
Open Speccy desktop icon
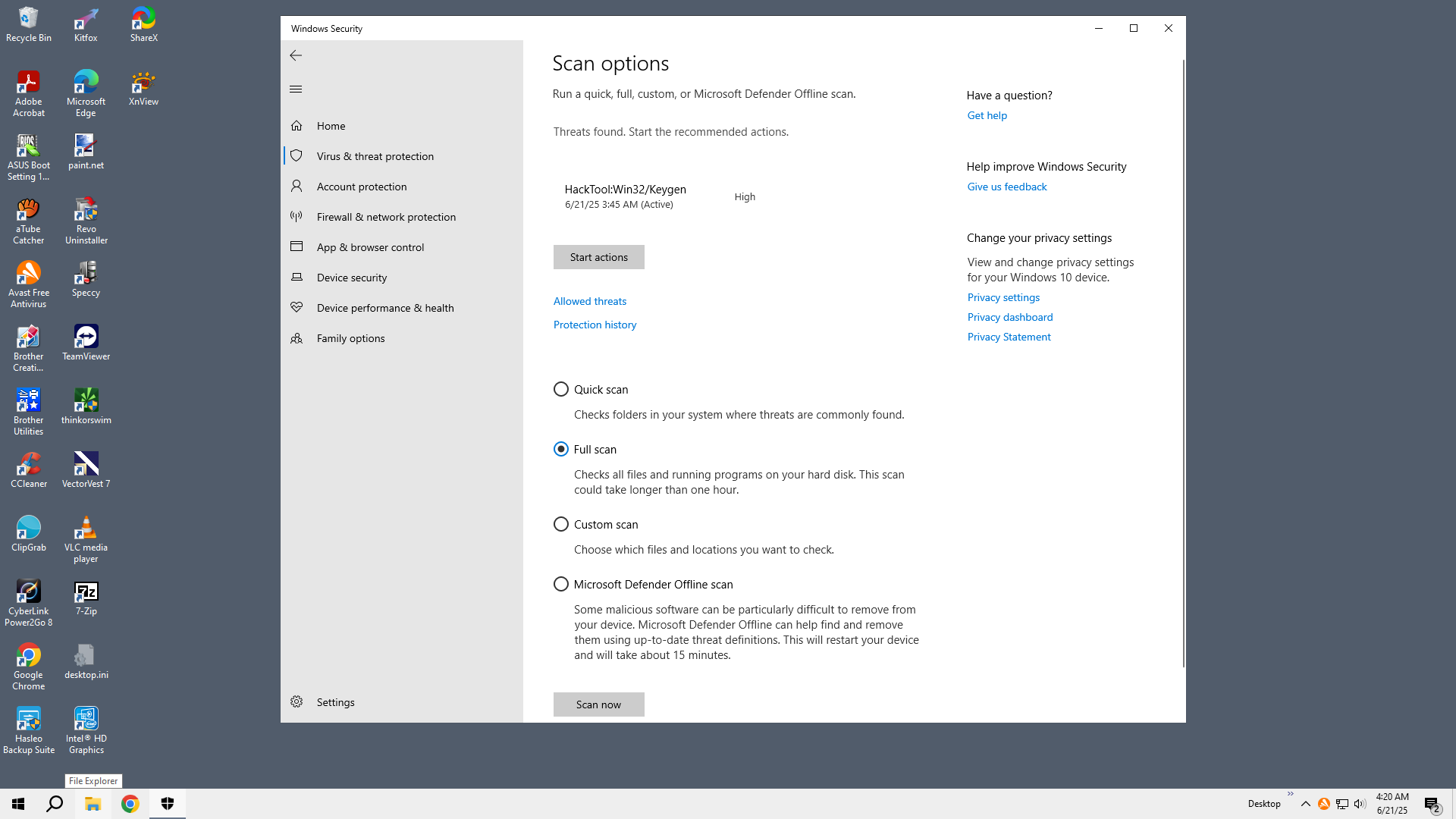click(x=86, y=280)
